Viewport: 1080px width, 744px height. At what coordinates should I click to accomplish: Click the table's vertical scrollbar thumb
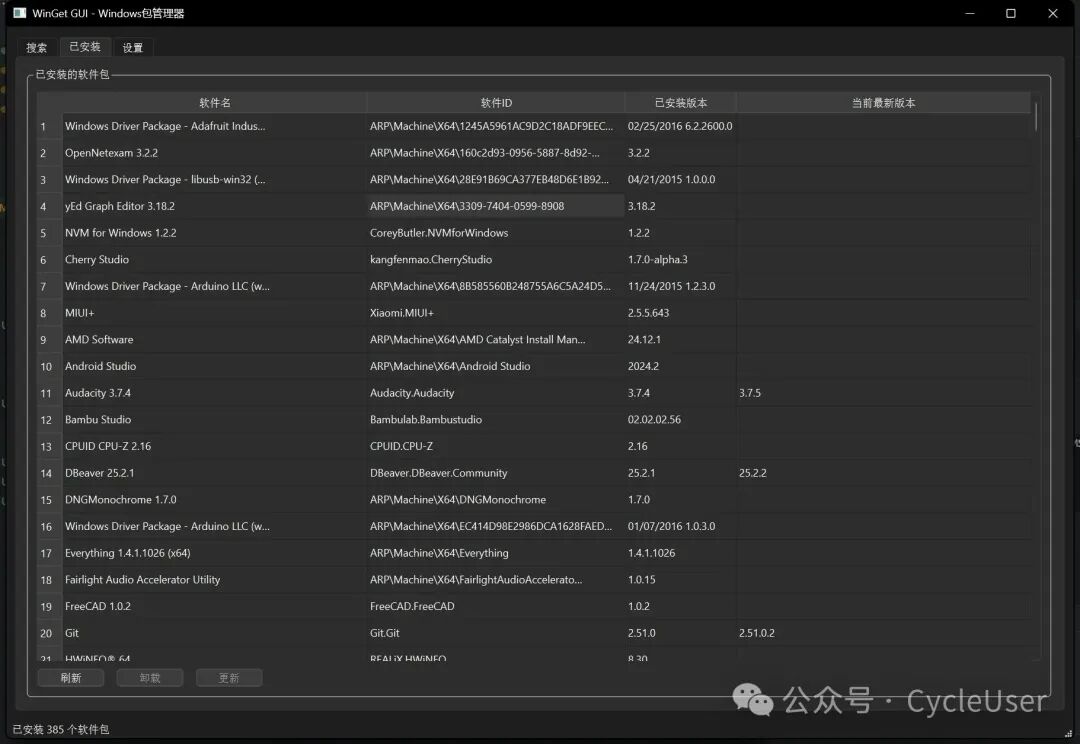[x=1035, y=116]
